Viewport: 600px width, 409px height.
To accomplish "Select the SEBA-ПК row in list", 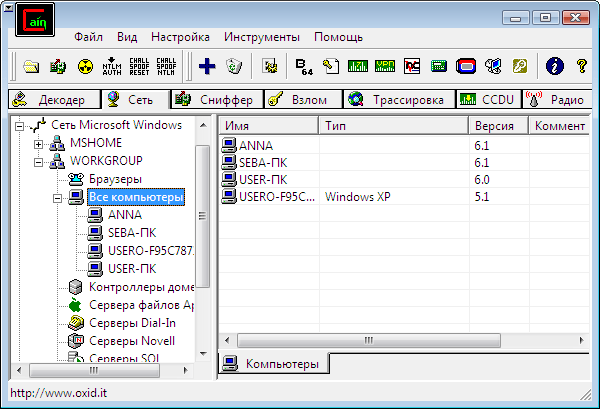I will [405, 163].
